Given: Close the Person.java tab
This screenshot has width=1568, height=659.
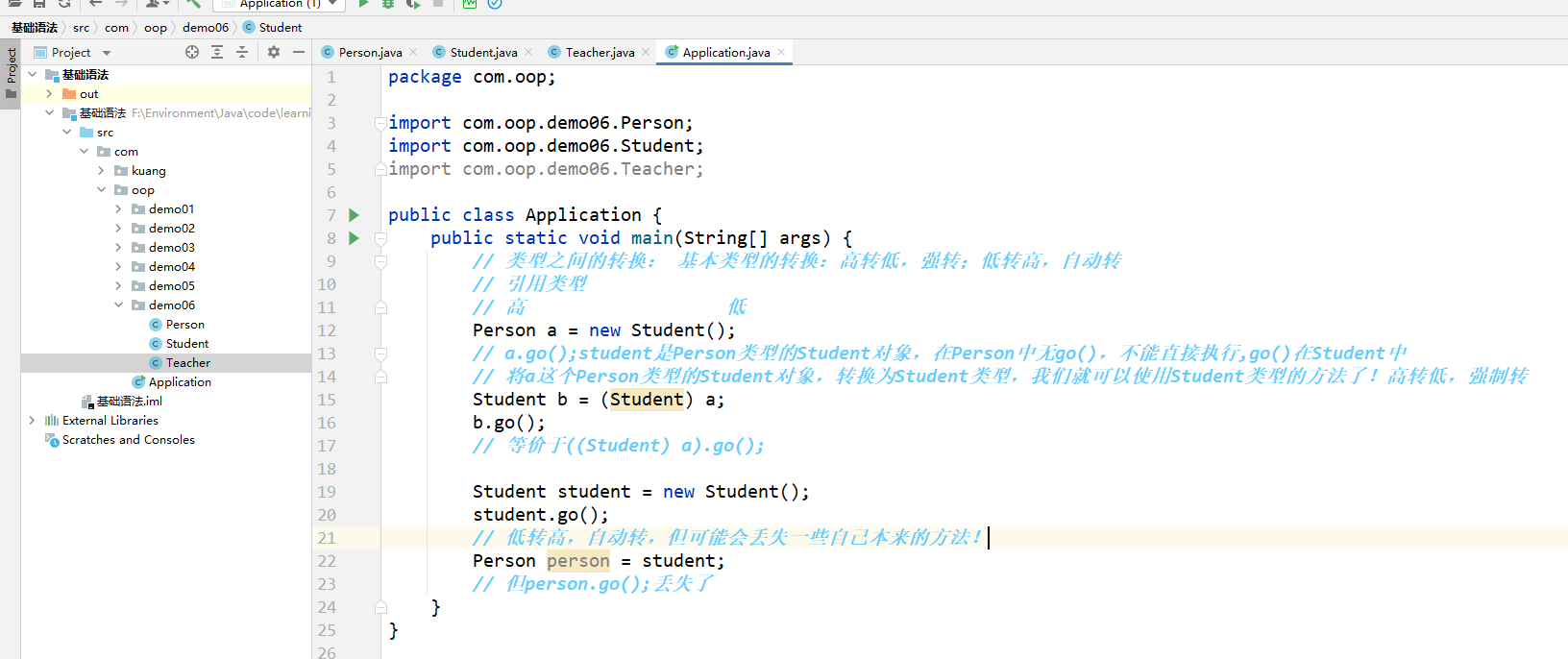Looking at the screenshot, I should pos(413,52).
